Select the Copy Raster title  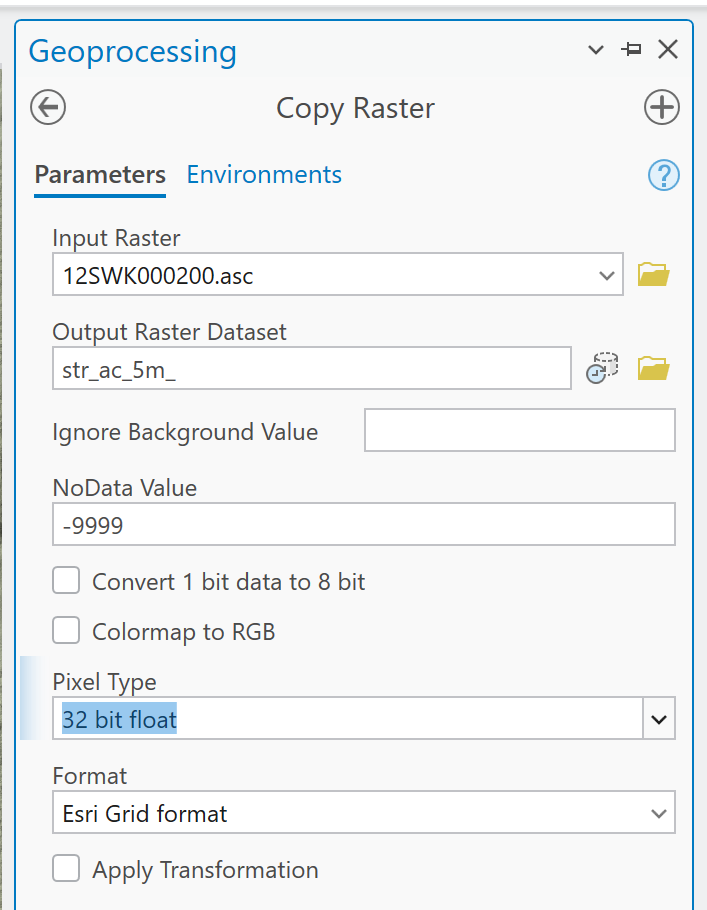355,108
